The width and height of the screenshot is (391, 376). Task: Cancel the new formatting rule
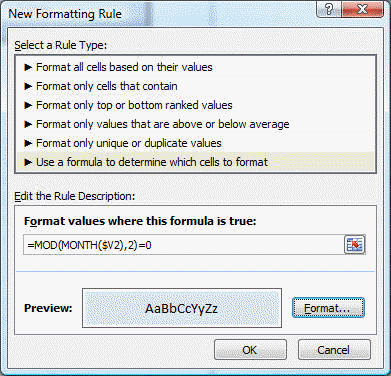(x=334, y=350)
